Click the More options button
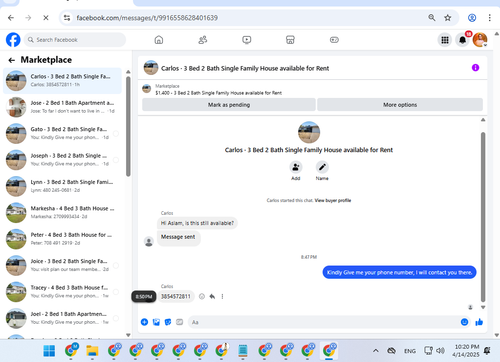Screen dimensions: 500x362 point(400,105)
